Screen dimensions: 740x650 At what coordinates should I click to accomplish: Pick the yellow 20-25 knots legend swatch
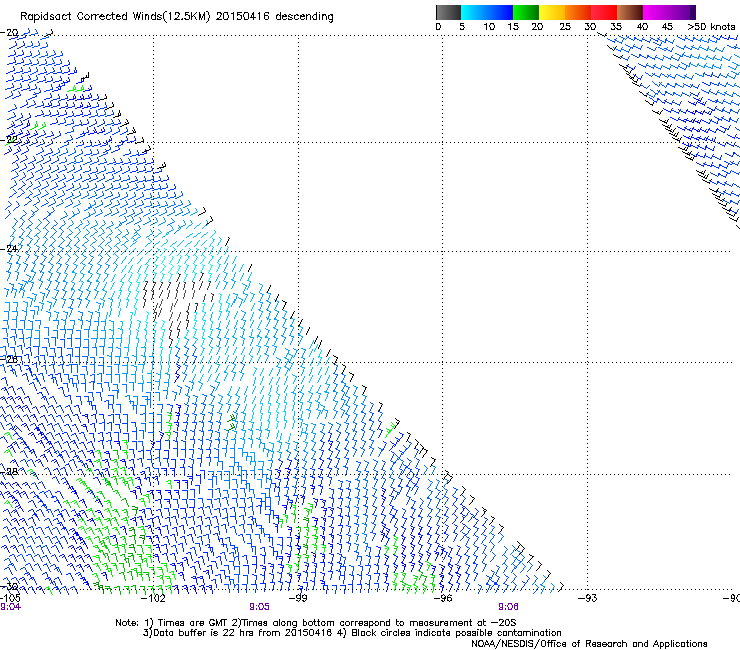[552, 12]
